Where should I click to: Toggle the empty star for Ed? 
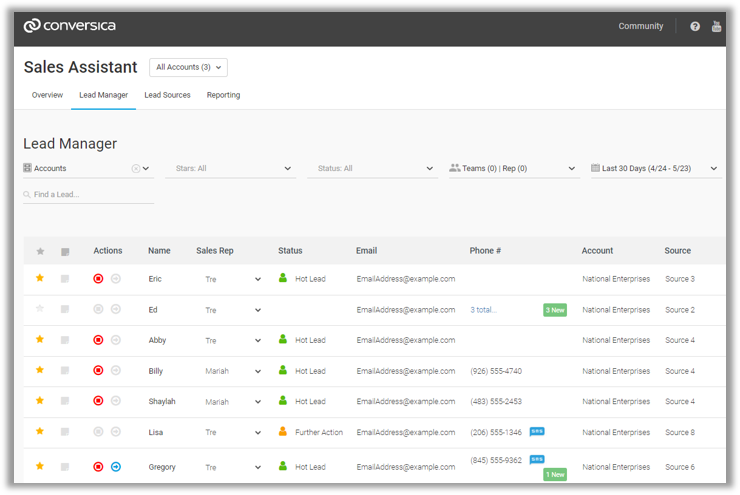coord(40,308)
